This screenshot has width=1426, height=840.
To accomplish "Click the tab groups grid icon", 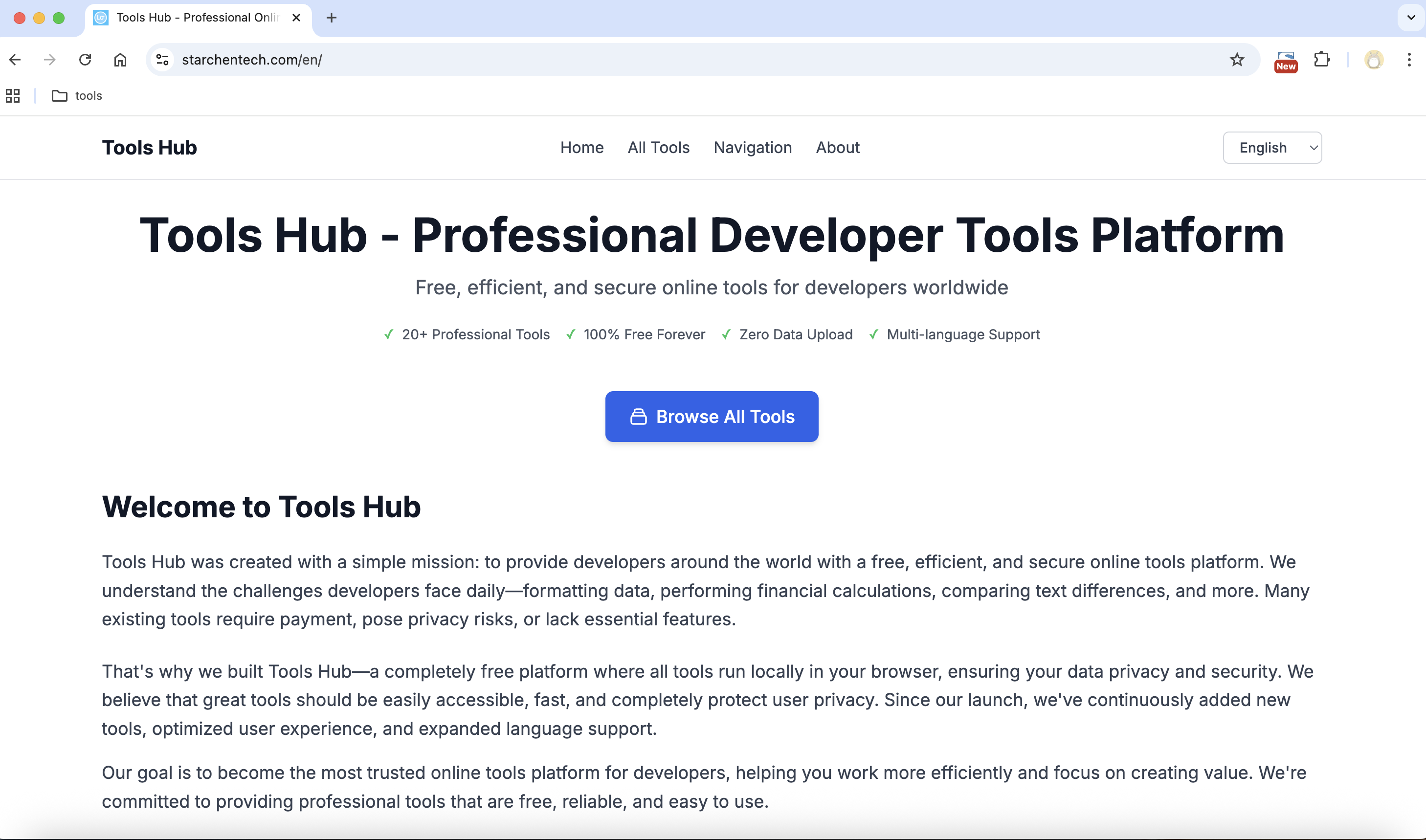I will [x=12, y=96].
